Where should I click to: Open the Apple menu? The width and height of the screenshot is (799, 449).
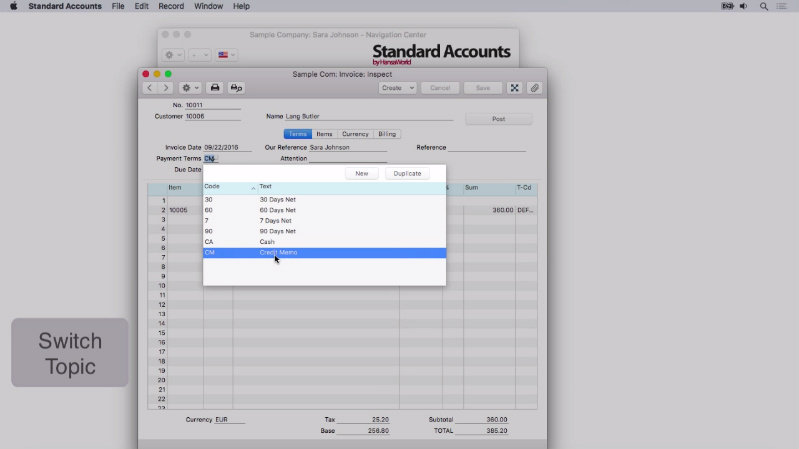(13, 6)
